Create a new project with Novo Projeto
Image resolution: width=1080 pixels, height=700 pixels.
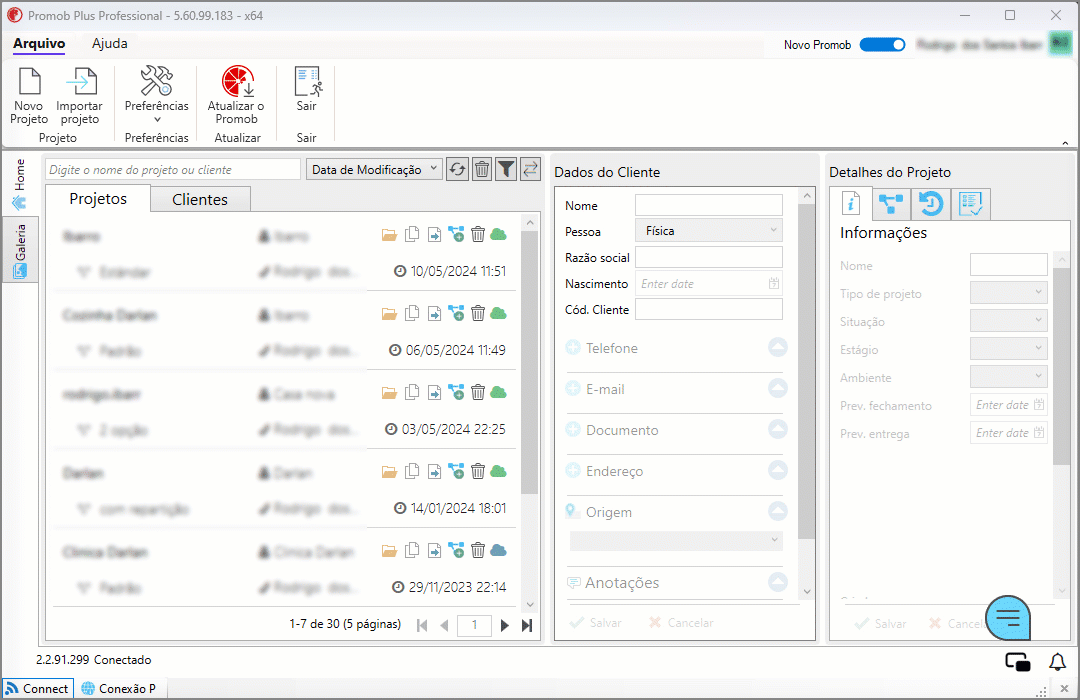click(x=29, y=95)
